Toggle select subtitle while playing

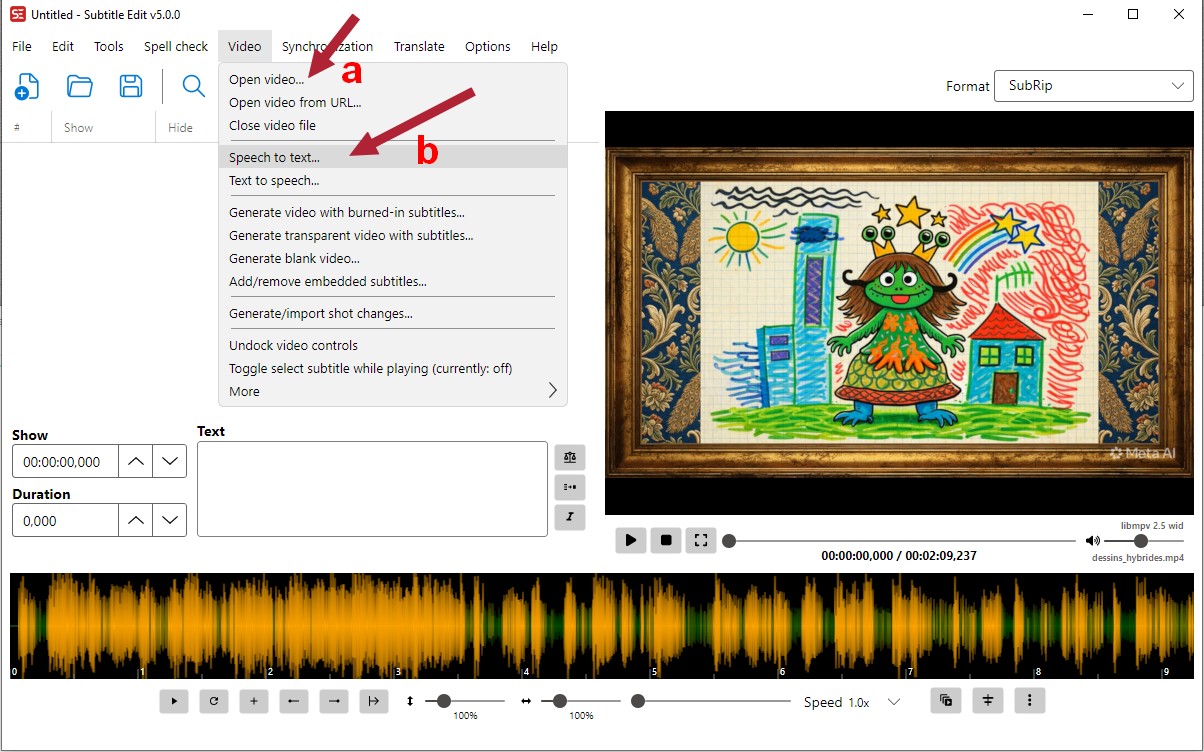(x=392, y=368)
